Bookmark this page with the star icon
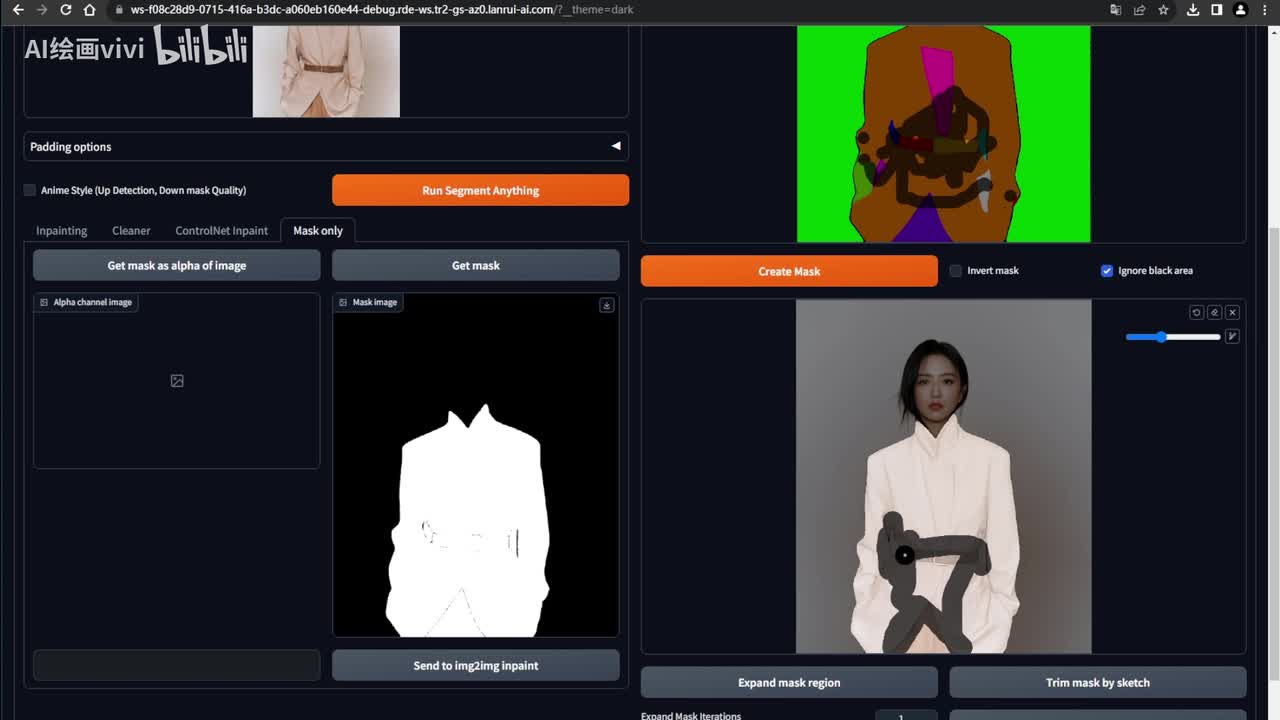 click(1163, 10)
